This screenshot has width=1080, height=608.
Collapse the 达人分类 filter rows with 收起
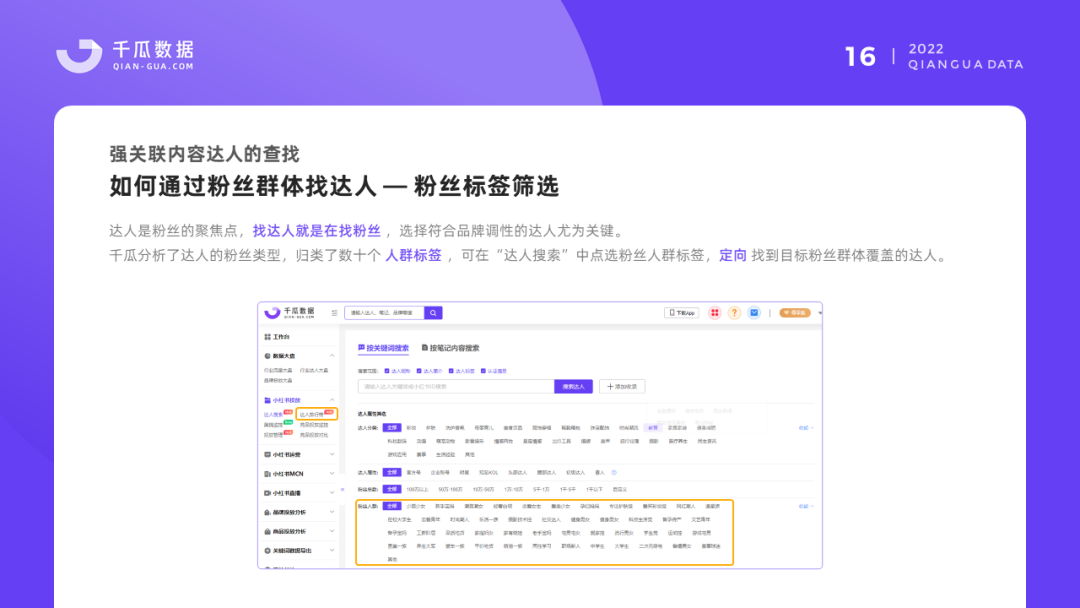pyautogui.click(x=806, y=428)
